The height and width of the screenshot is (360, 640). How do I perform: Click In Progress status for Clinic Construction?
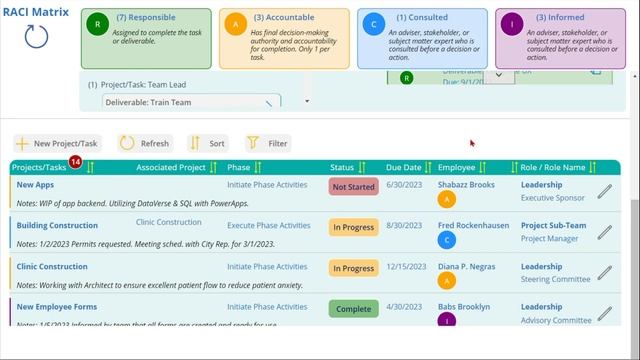(x=353, y=268)
